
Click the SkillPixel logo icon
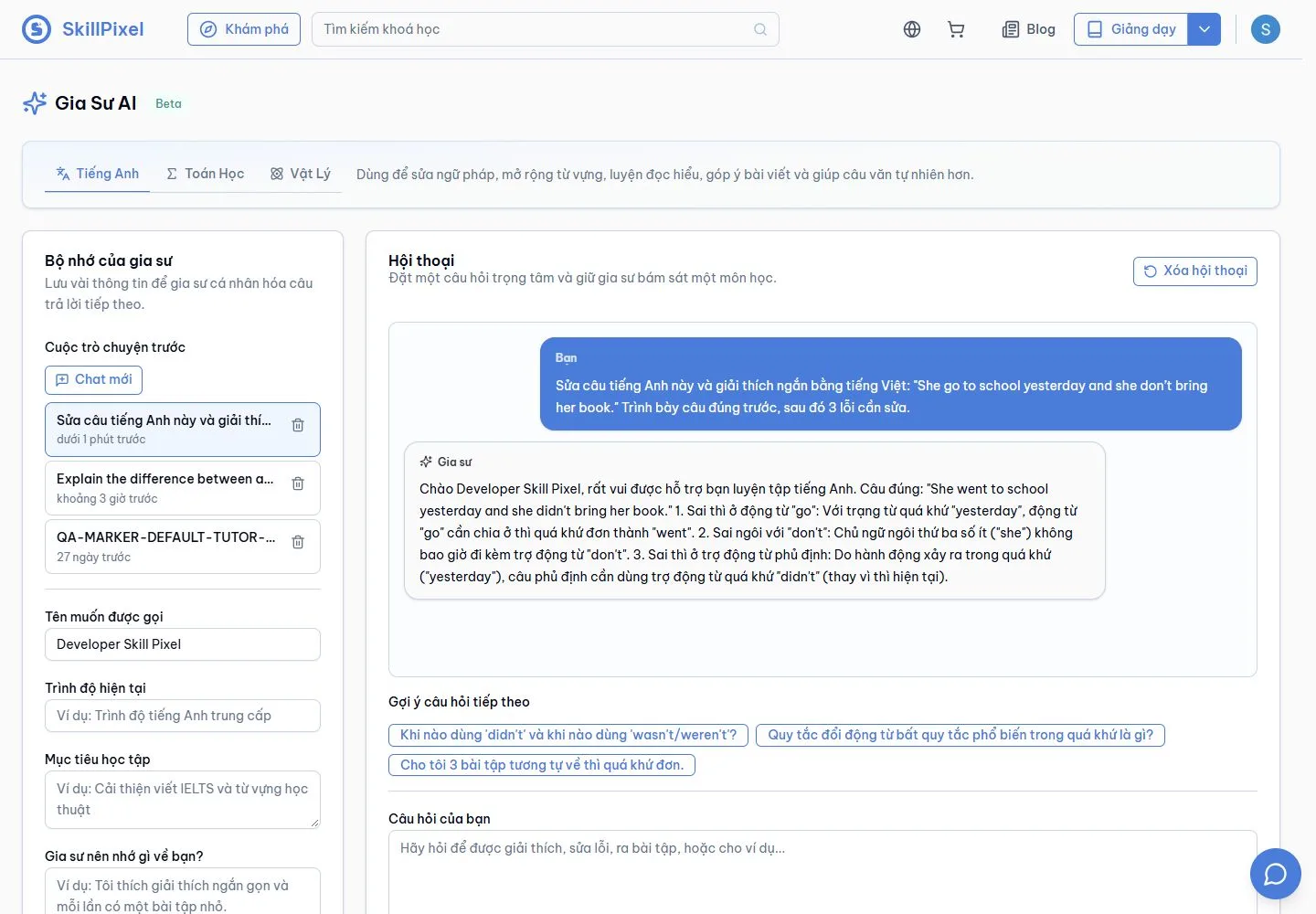37,29
